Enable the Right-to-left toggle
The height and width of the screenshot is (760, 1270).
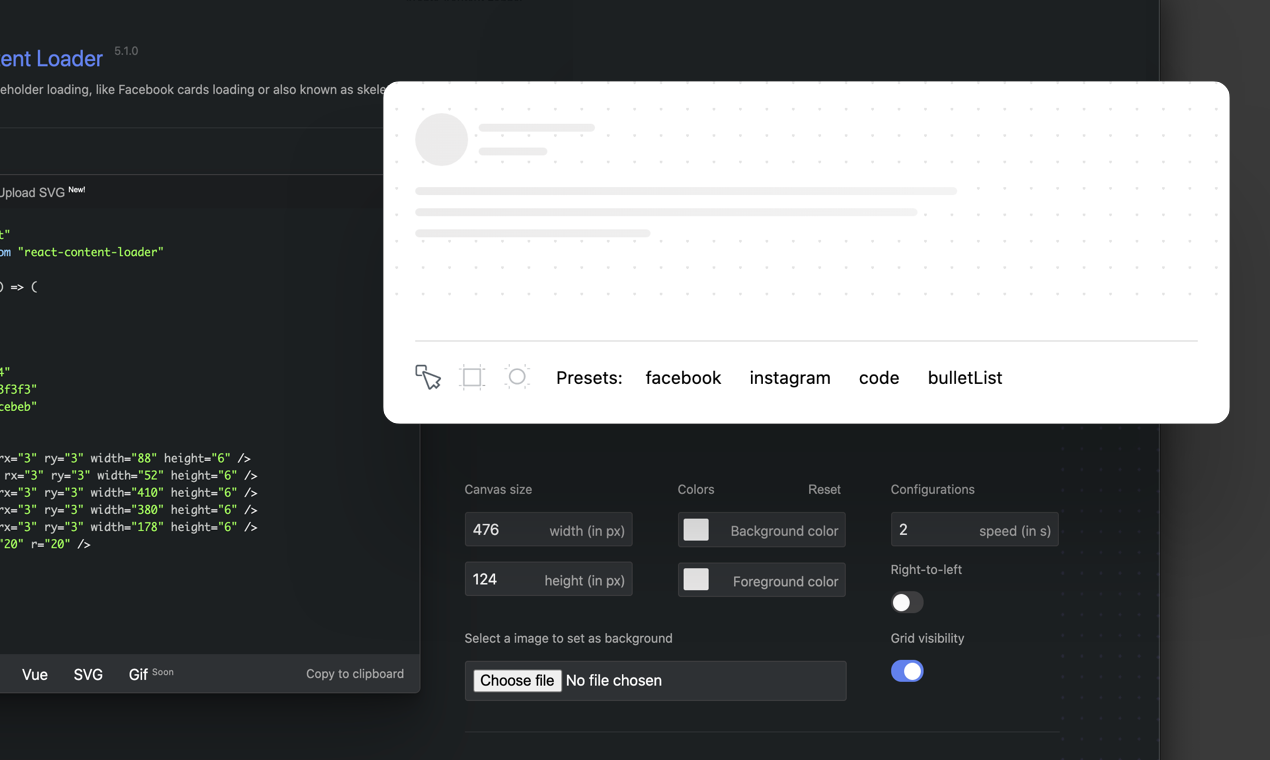tap(907, 602)
